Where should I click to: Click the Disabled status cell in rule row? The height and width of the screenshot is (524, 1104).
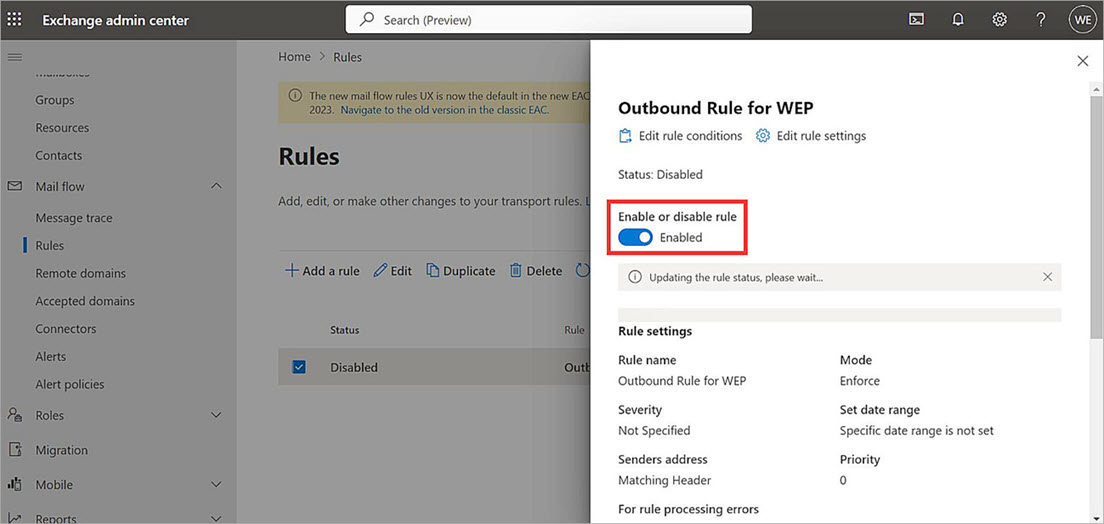coord(354,367)
